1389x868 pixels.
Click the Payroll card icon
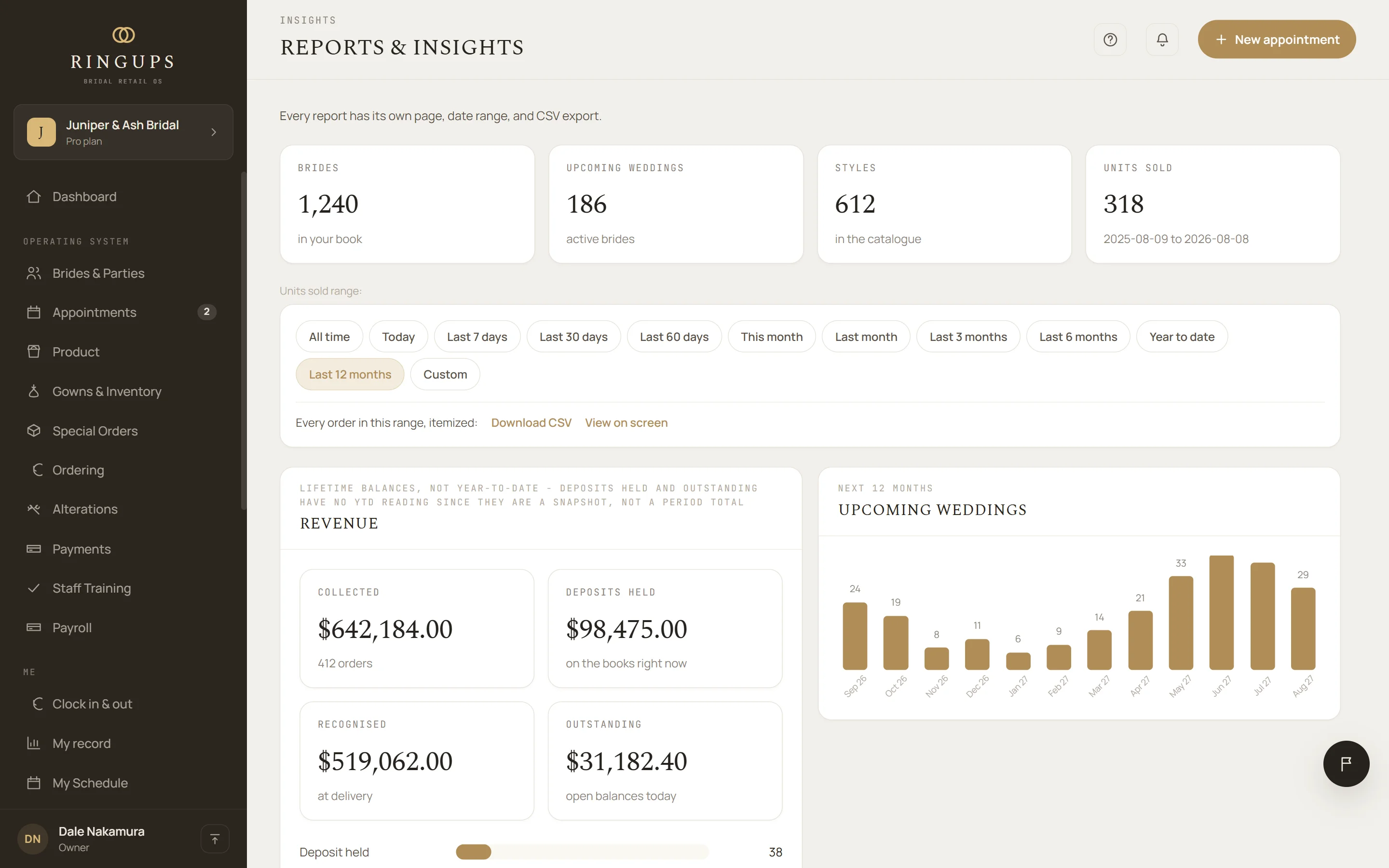click(34, 627)
